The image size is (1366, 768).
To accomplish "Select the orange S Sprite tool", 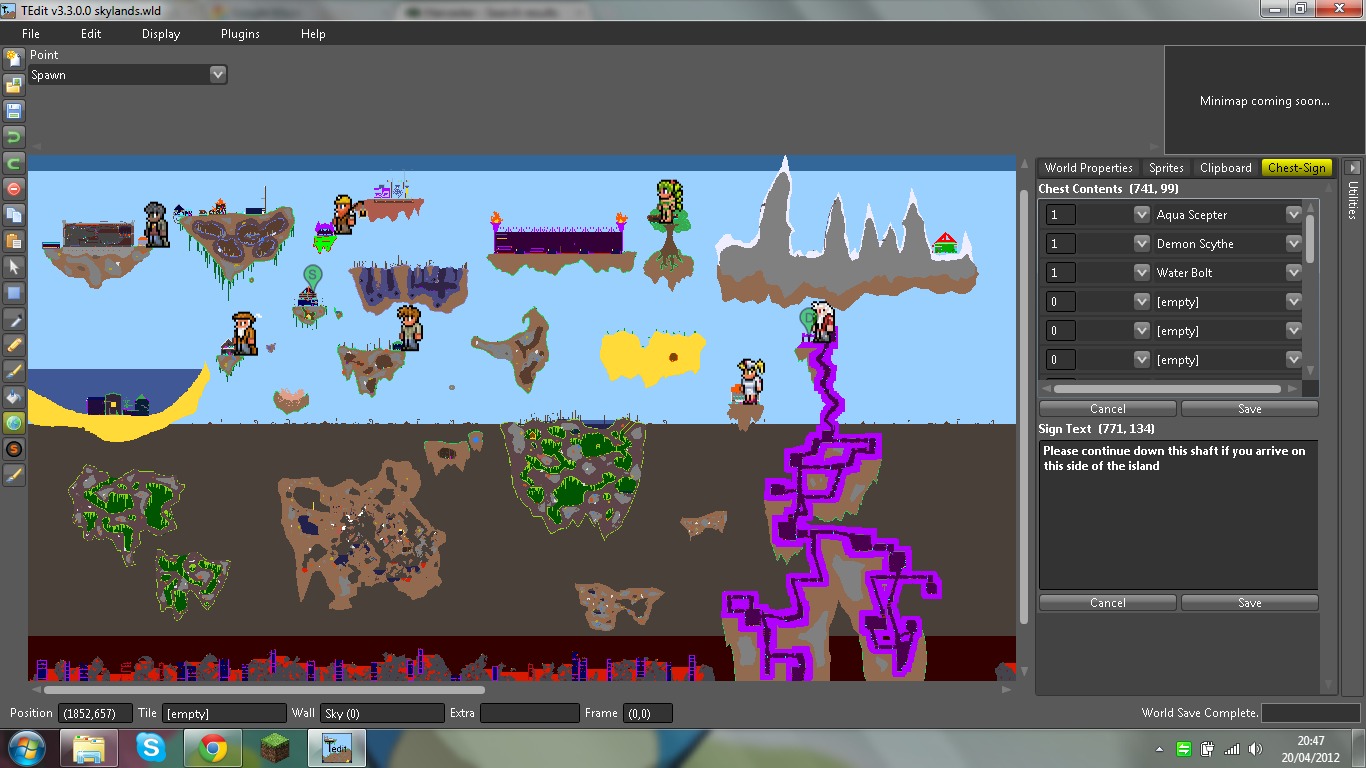I will click(14, 448).
